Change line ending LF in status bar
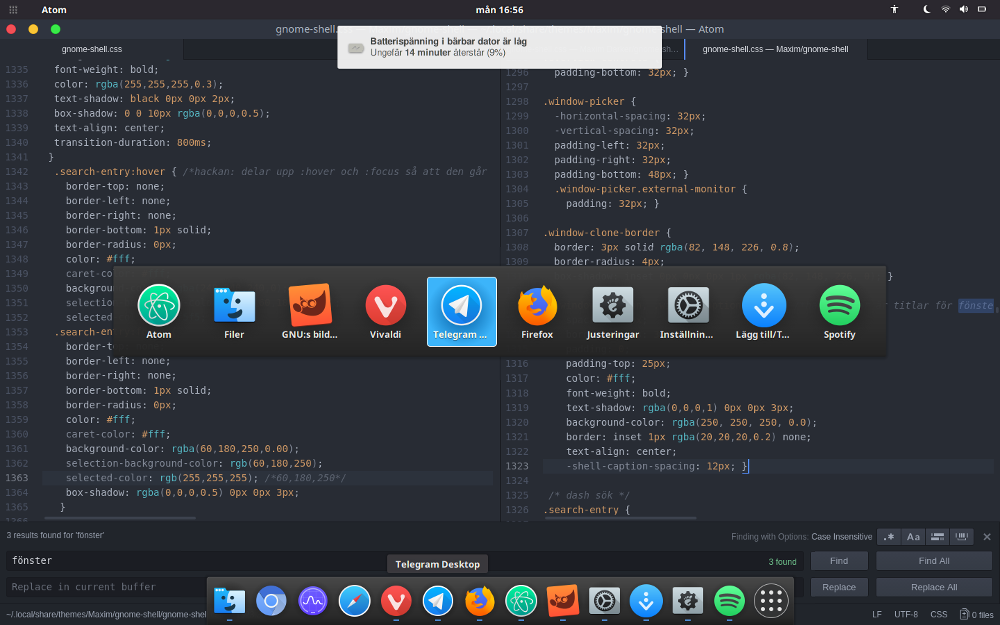Image resolution: width=1000 pixels, height=625 pixels. (877, 614)
